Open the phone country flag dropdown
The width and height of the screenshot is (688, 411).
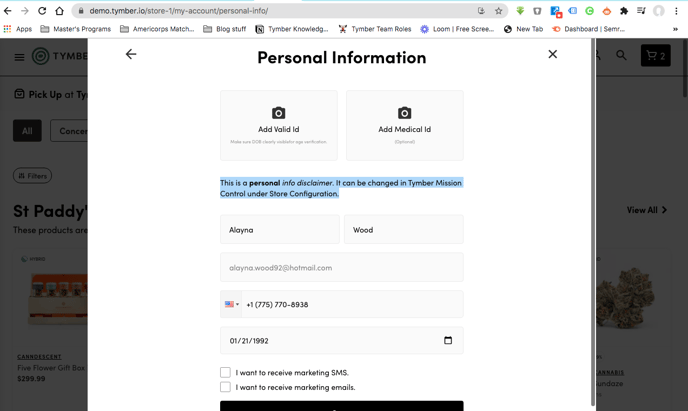[x=232, y=304]
